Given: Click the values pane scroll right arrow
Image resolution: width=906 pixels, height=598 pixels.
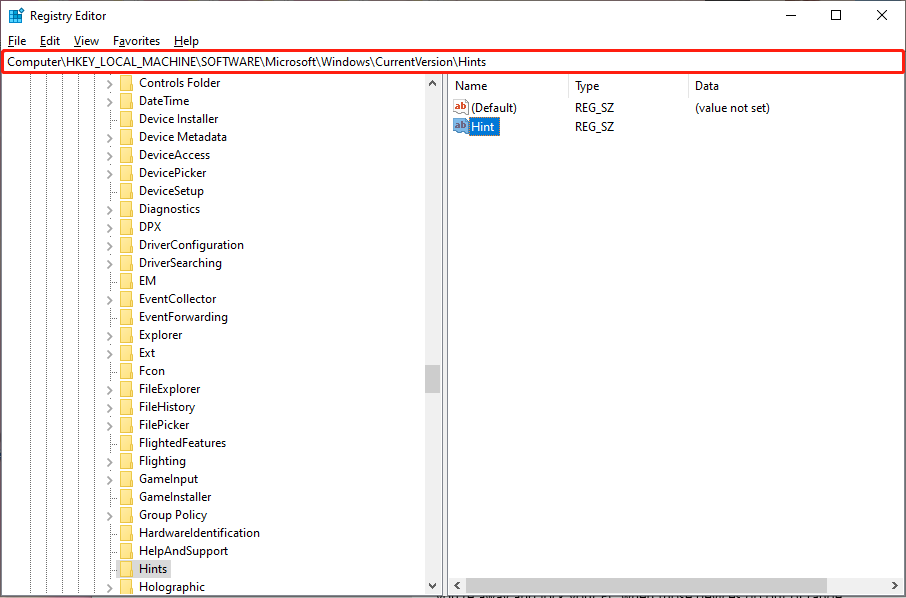Looking at the screenshot, I should (896, 586).
